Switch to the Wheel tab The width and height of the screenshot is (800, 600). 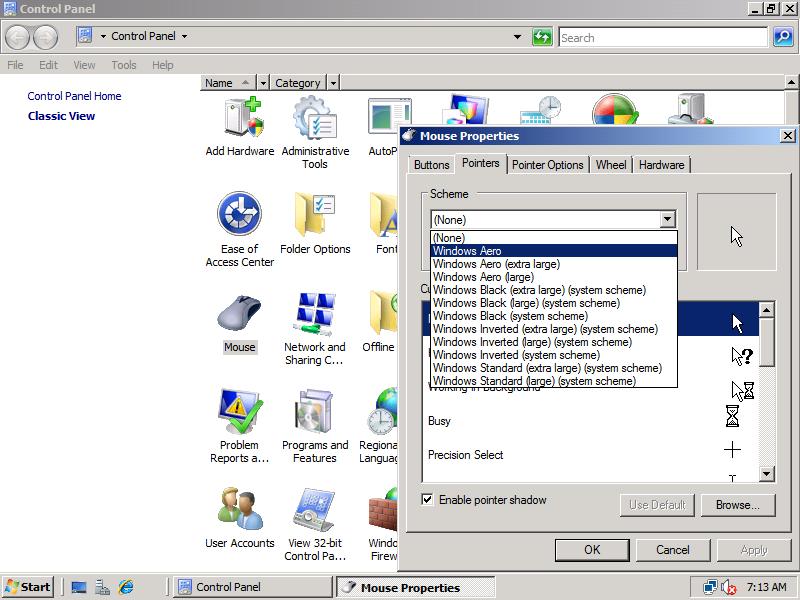click(x=611, y=165)
